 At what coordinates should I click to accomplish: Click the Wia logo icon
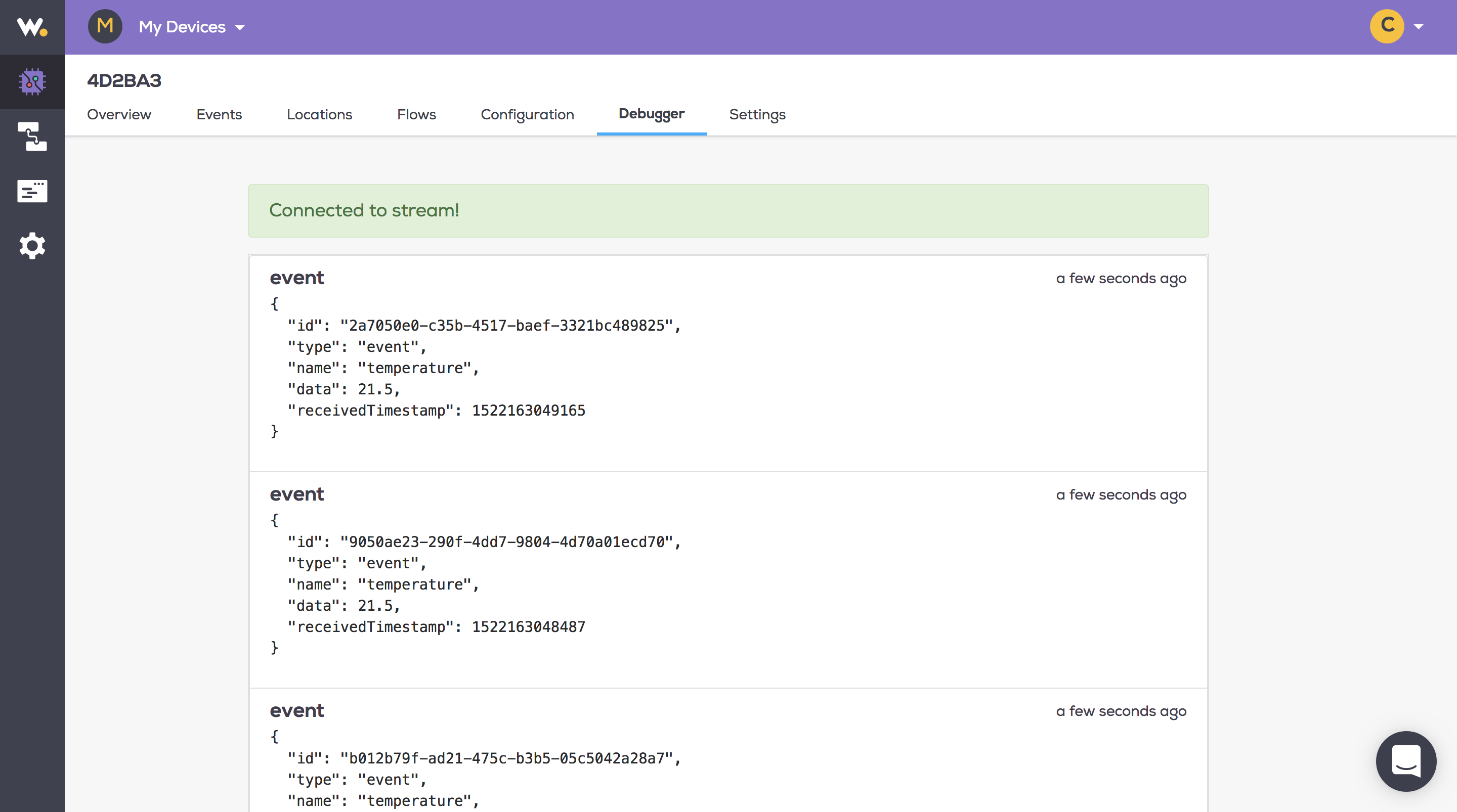[32, 27]
